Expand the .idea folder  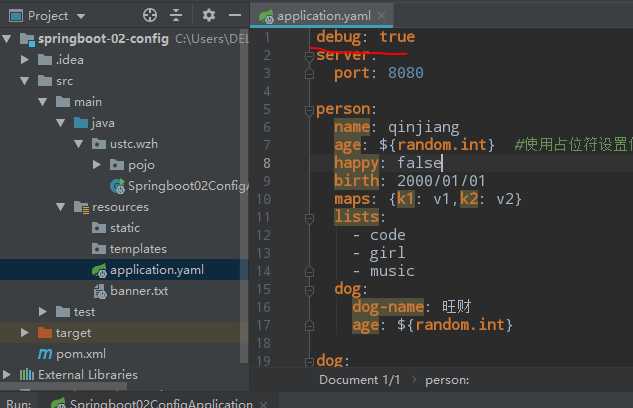[x=25, y=60]
